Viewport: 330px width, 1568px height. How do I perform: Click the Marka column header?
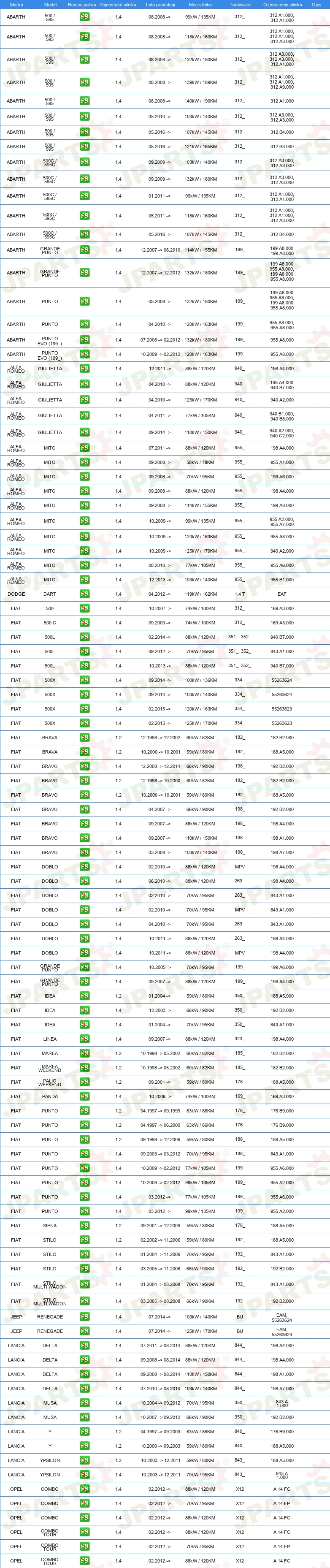tap(16, 4)
